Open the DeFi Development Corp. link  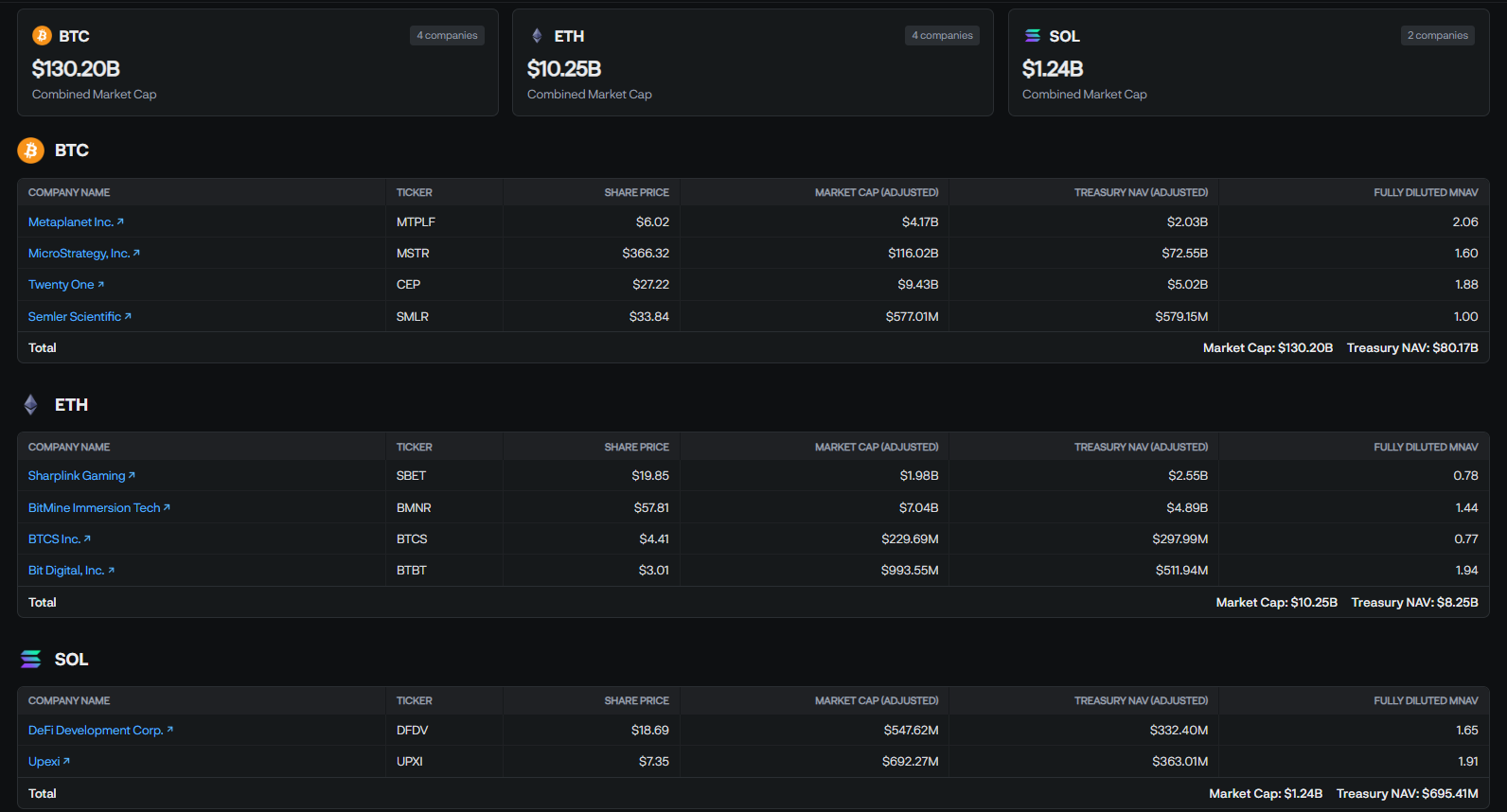pyautogui.click(x=96, y=731)
